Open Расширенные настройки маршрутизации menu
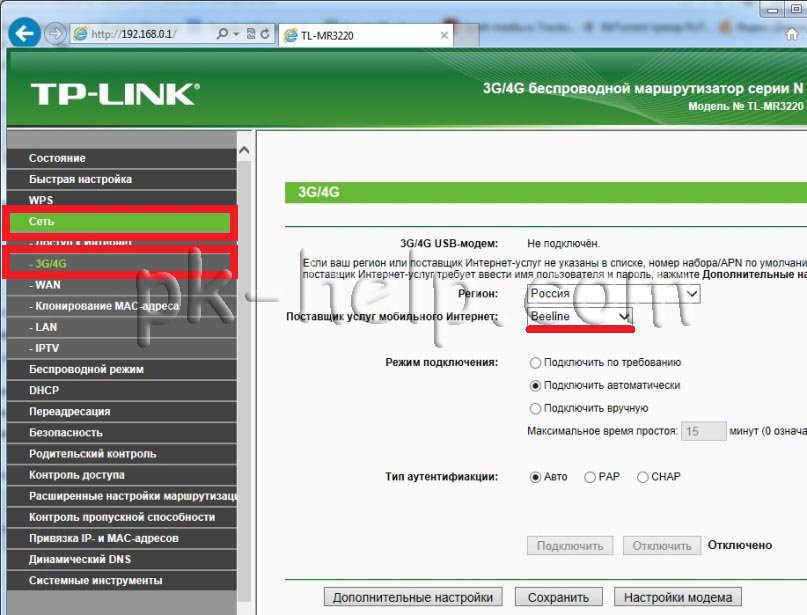 coord(122,496)
